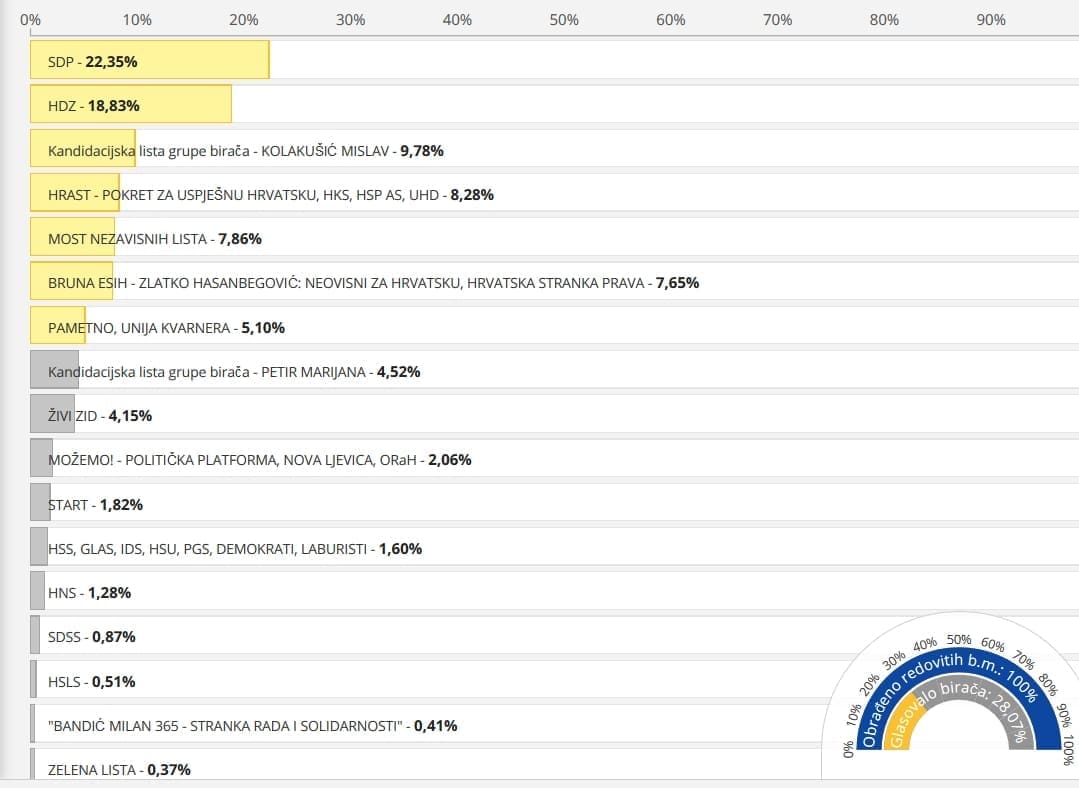Select the HDZ 18,83% bar

131,105
